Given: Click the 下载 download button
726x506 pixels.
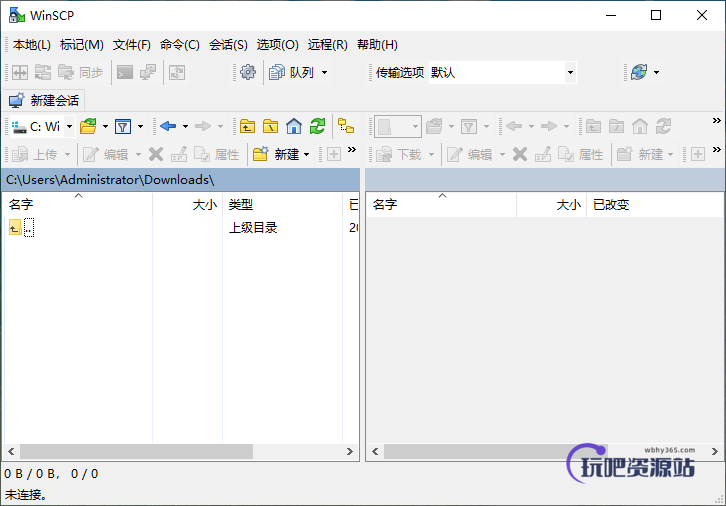Looking at the screenshot, I should tap(400, 154).
